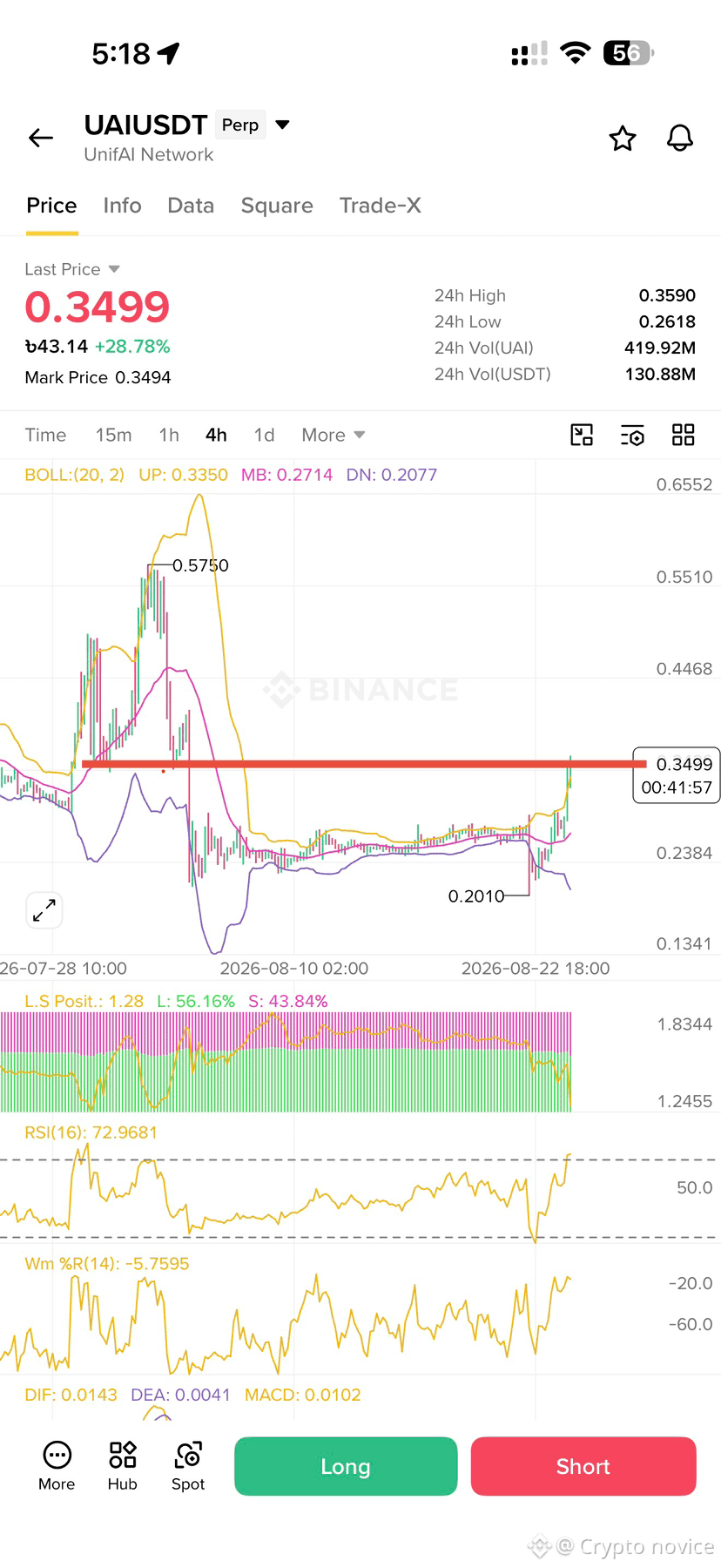Tap Mark Price 0.3494 text
The image size is (721, 1568).
coord(98,377)
